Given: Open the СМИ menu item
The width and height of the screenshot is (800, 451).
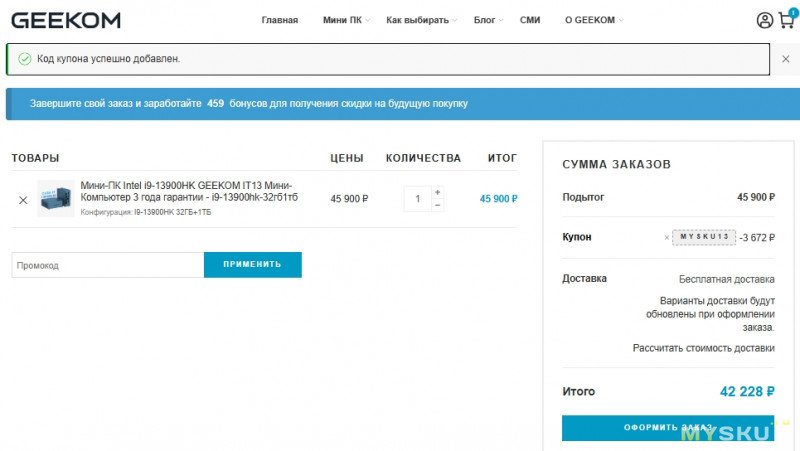Looking at the screenshot, I should [530, 20].
